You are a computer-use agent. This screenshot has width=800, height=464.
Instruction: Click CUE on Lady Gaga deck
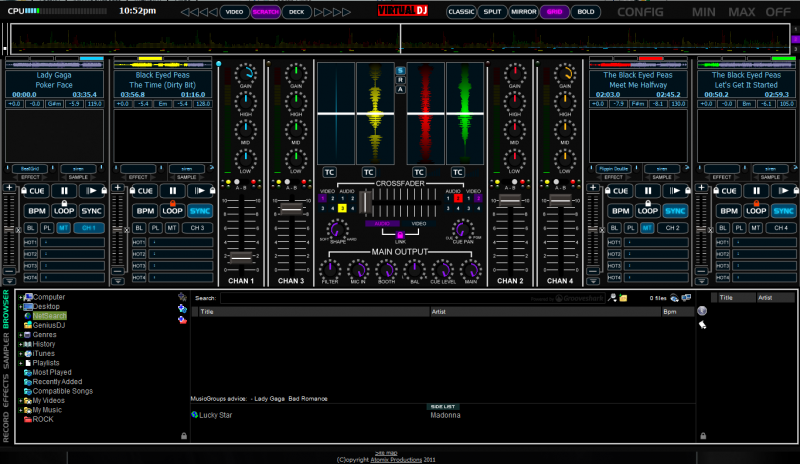(x=36, y=191)
